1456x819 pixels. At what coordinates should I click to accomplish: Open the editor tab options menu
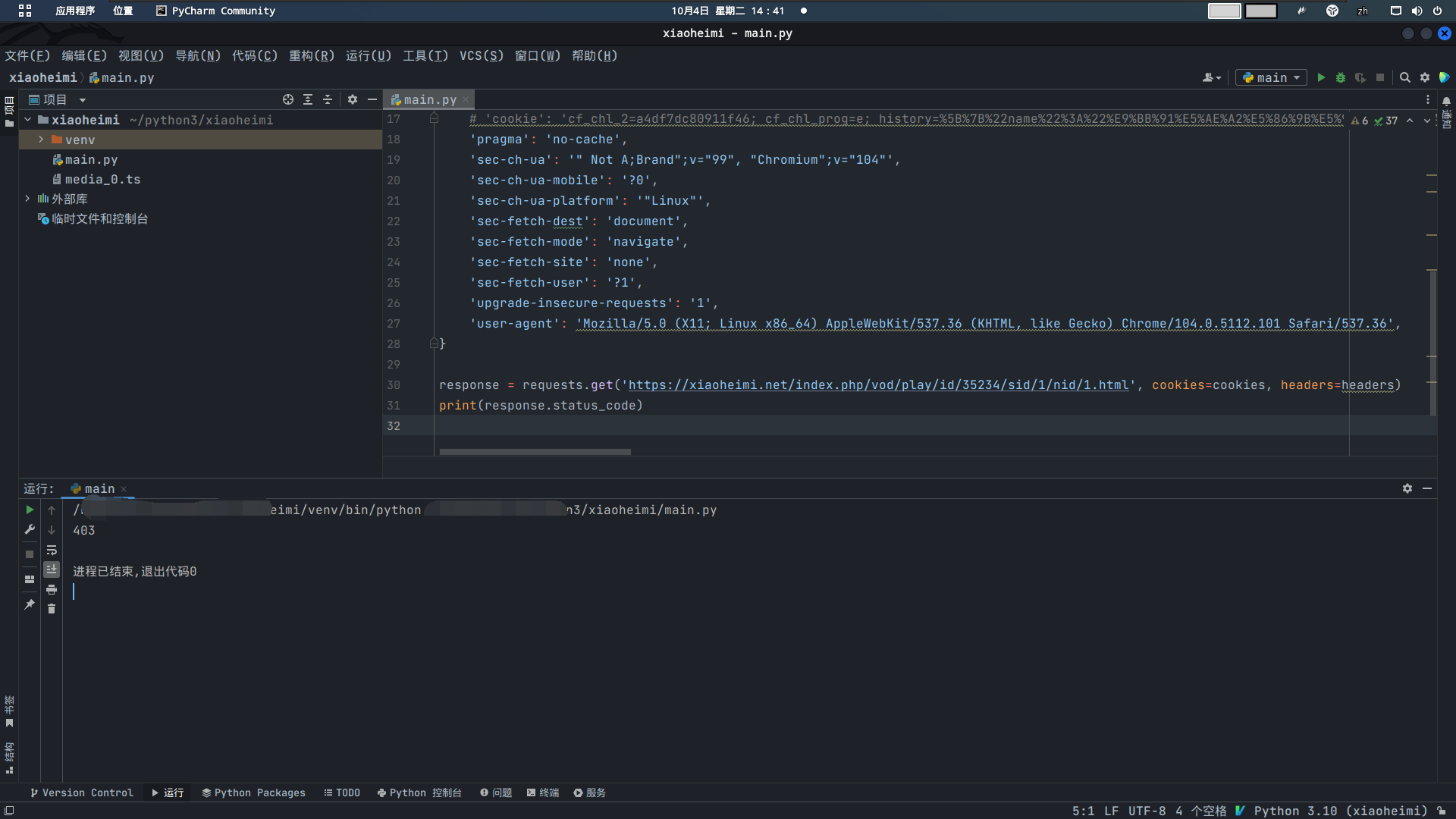pyautogui.click(x=1427, y=99)
